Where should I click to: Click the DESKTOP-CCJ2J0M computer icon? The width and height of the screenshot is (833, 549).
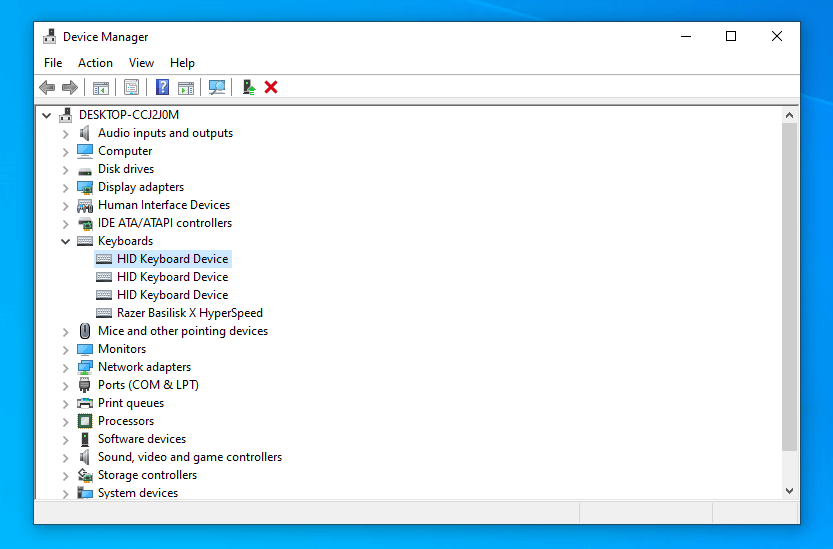pyautogui.click(x=66, y=115)
